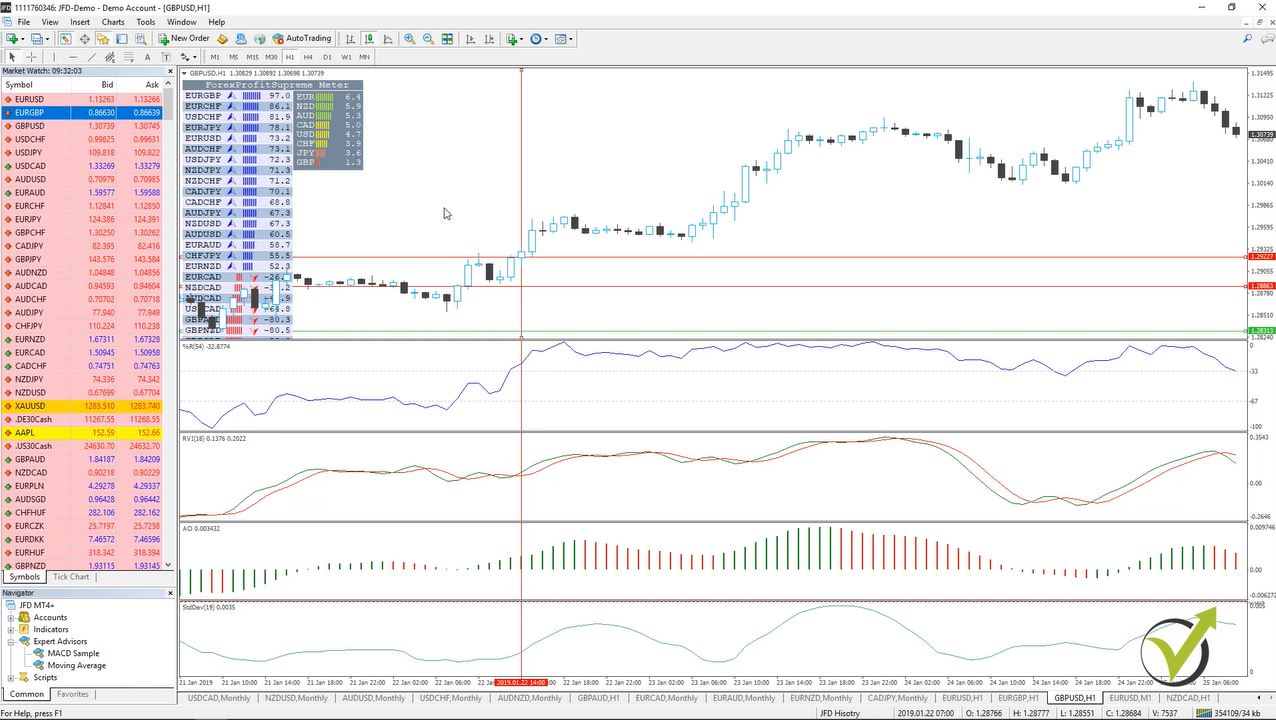This screenshot has height=720, width=1276.
Task: Open the Tick Chart view
Action: [x=70, y=577]
